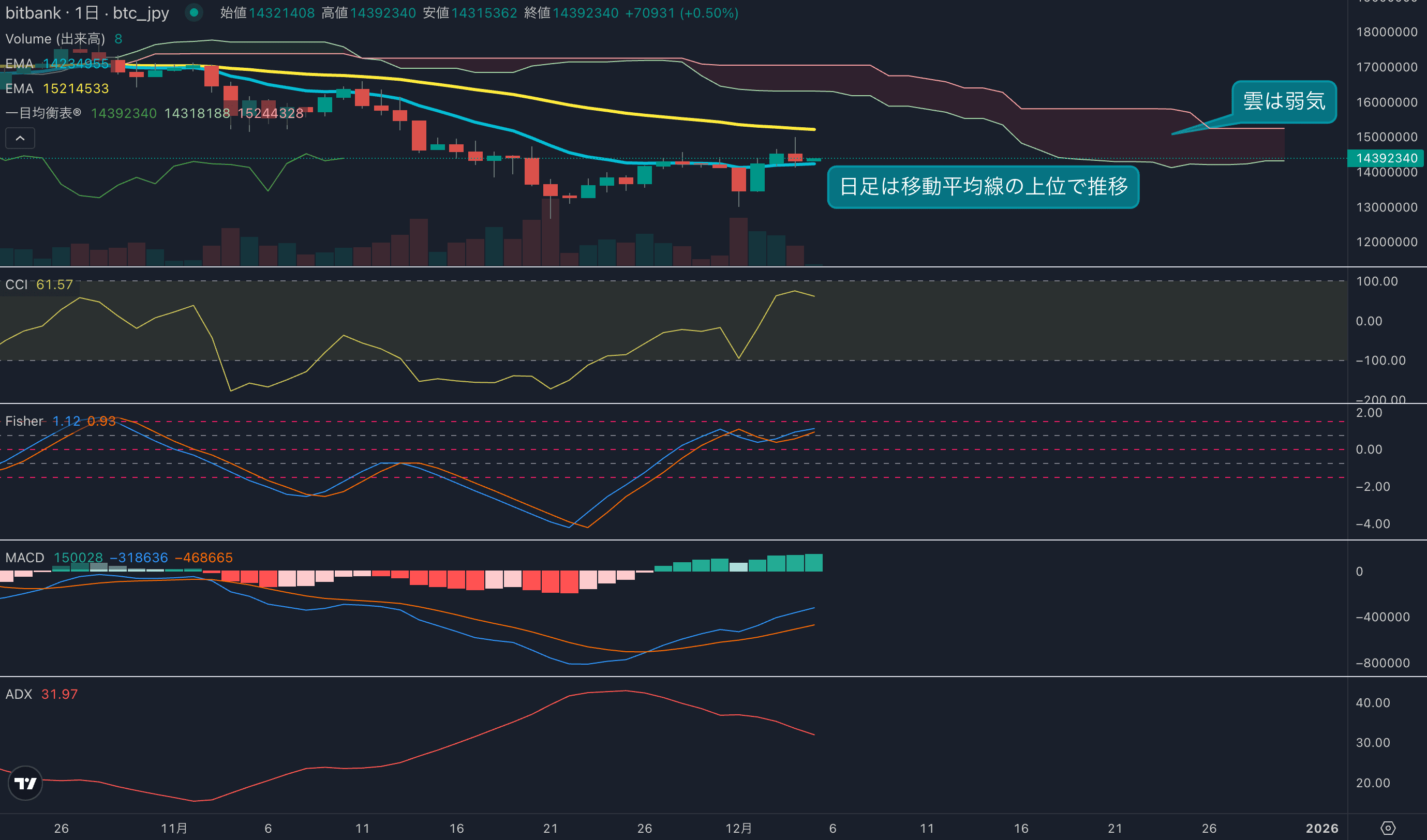Select the yellow EMA 15214533 legend
Image resolution: width=1427 pixels, height=840 pixels.
point(56,88)
